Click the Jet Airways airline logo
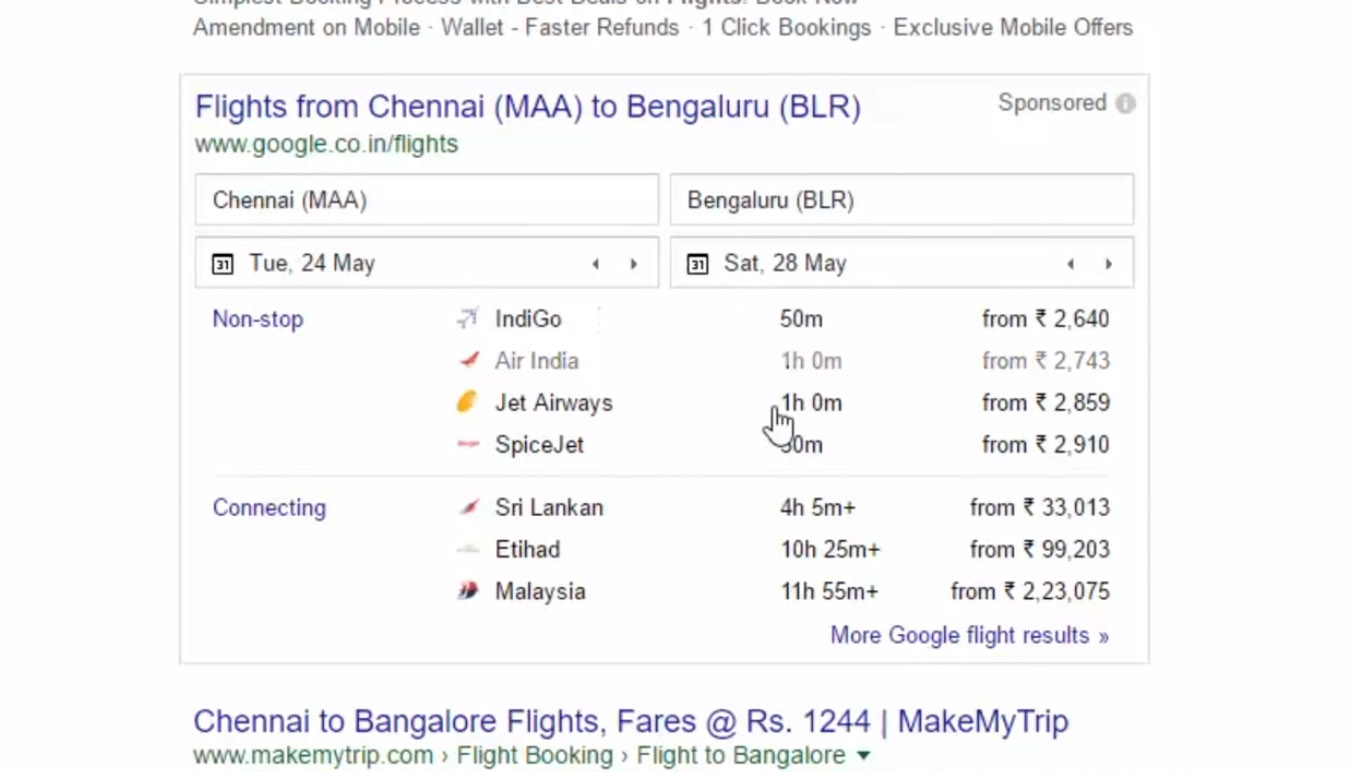The height and width of the screenshot is (772, 1352). pos(467,403)
